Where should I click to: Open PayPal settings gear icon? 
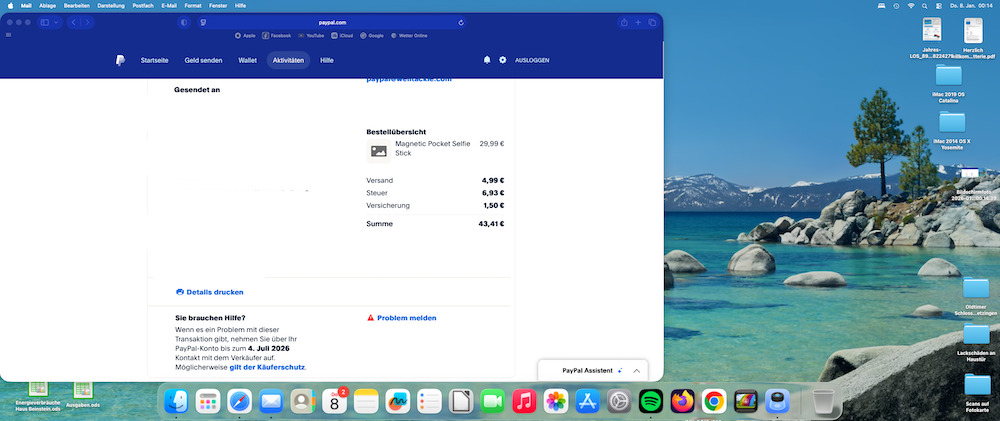point(503,60)
